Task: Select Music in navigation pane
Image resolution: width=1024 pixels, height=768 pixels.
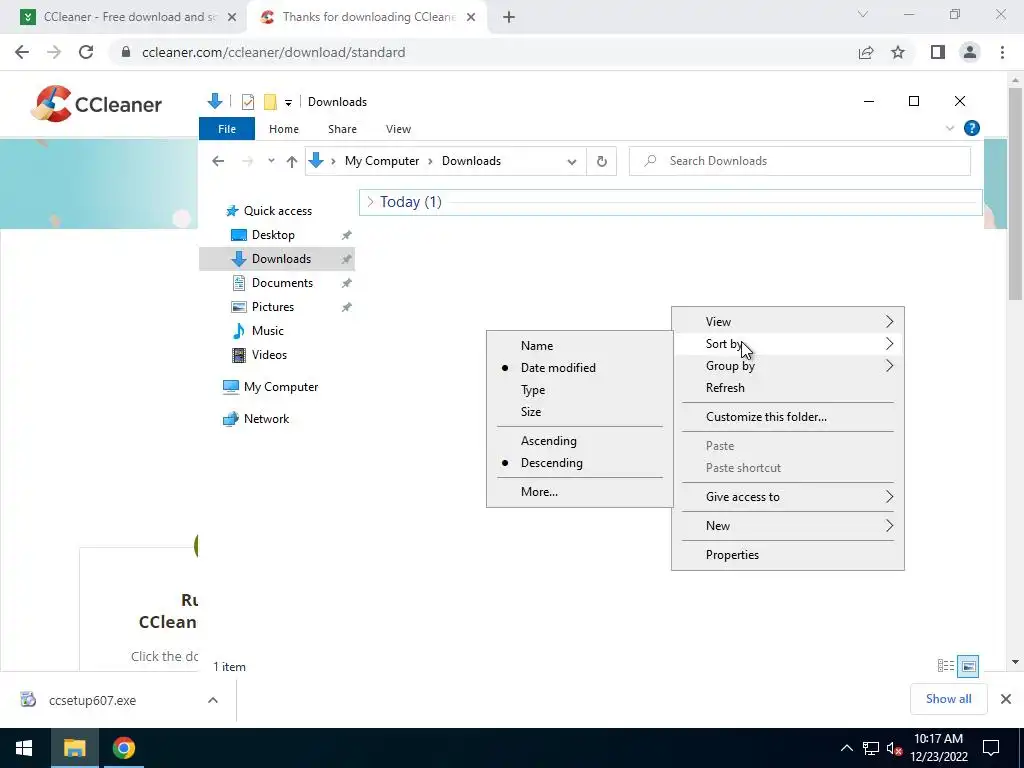Action: point(267,331)
